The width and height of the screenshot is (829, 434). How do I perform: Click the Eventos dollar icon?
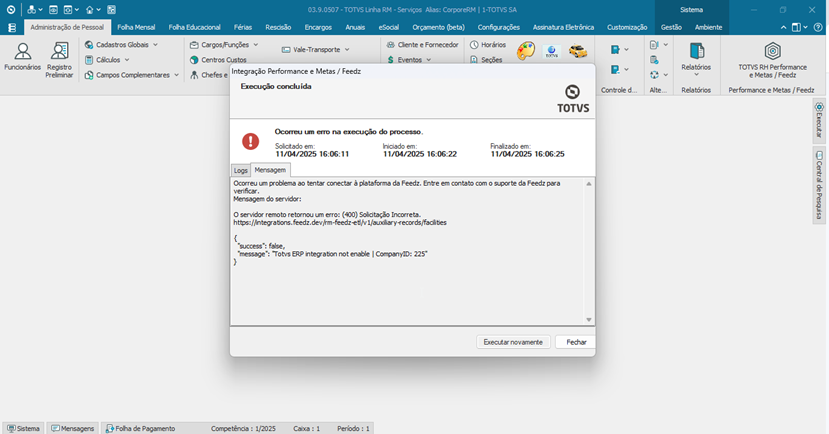click(x=391, y=60)
